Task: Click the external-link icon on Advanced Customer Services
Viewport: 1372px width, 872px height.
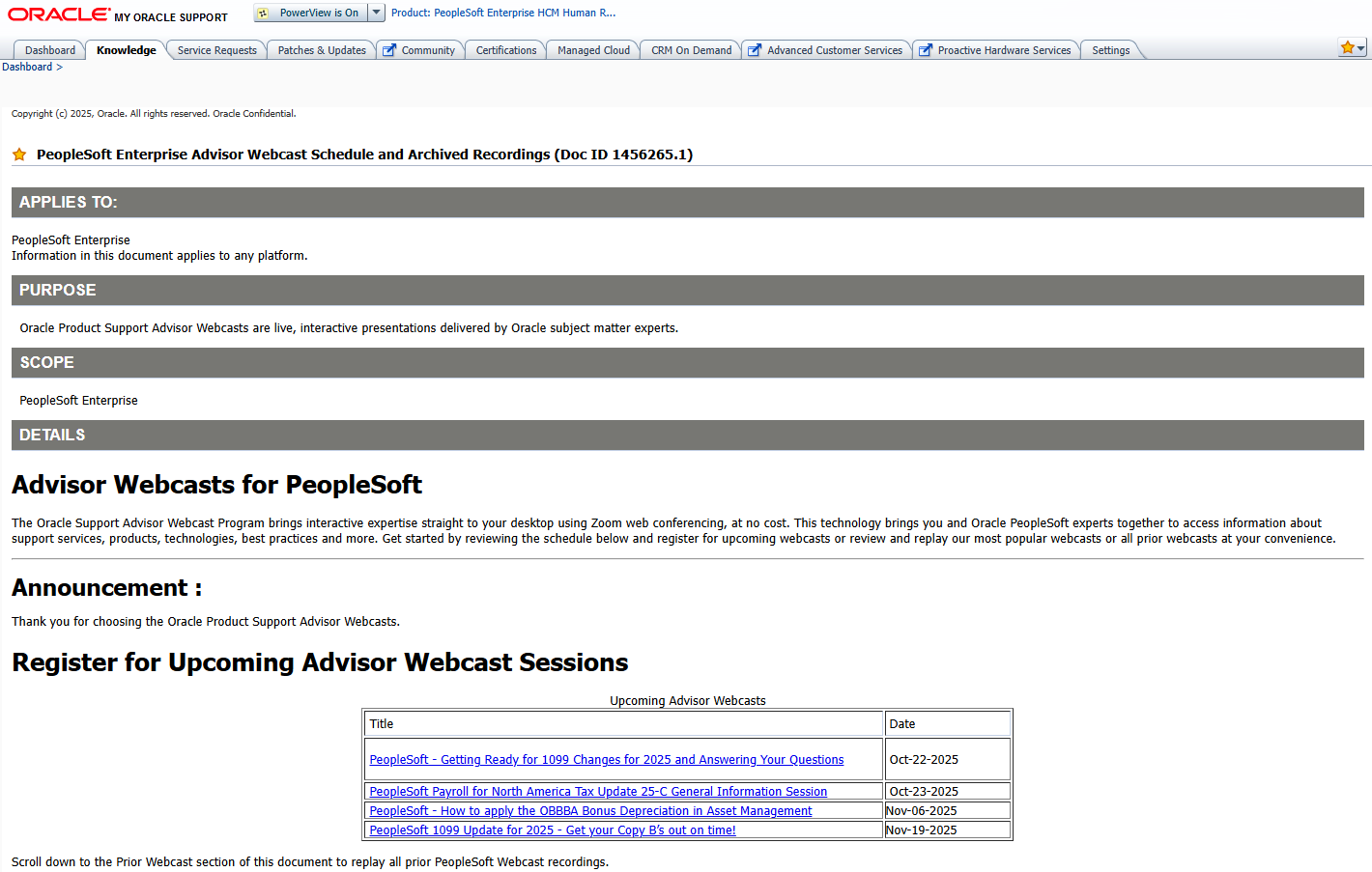Action: tap(756, 49)
